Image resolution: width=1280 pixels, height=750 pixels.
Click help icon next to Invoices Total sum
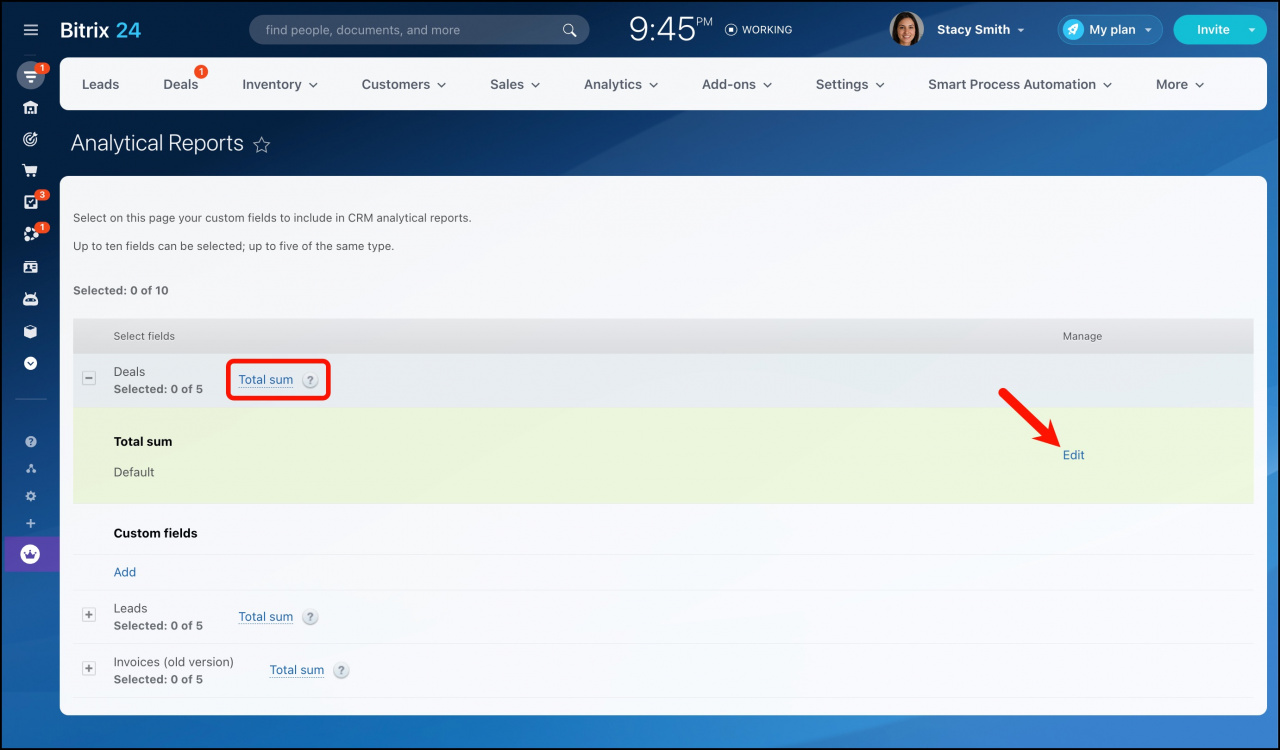click(341, 671)
